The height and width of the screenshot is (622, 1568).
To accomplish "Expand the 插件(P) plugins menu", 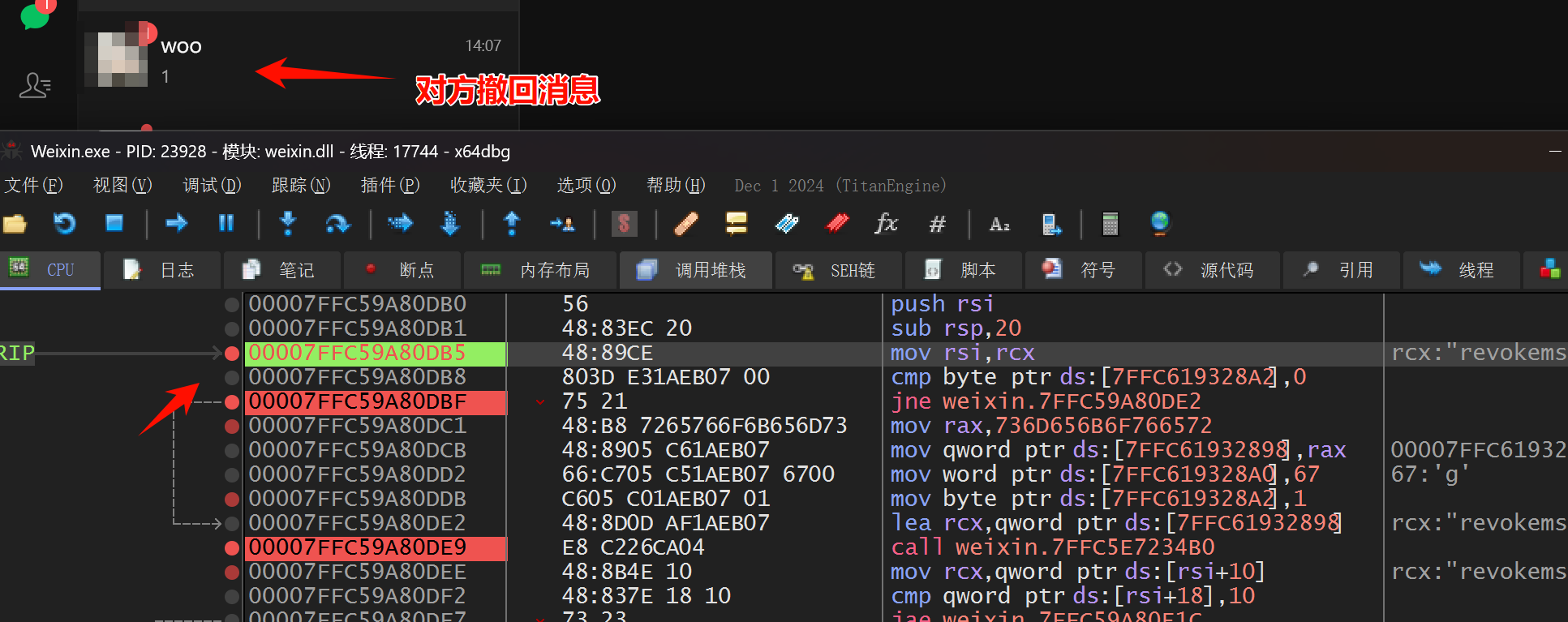I will coord(389,186).
